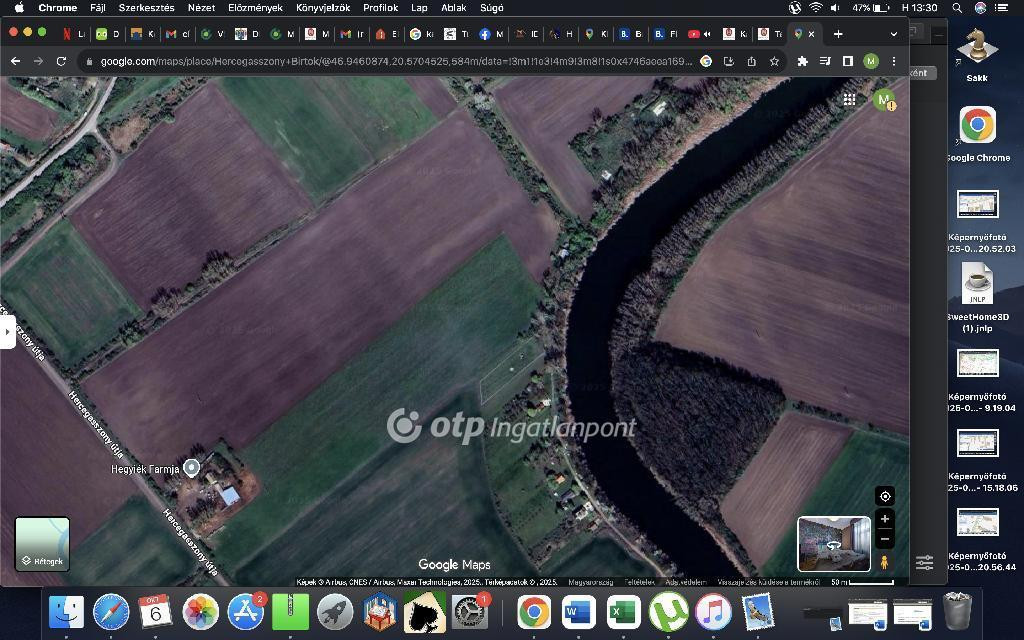Open a new browser tab
Screen dimensions: 1024x640
coord(838,33)
